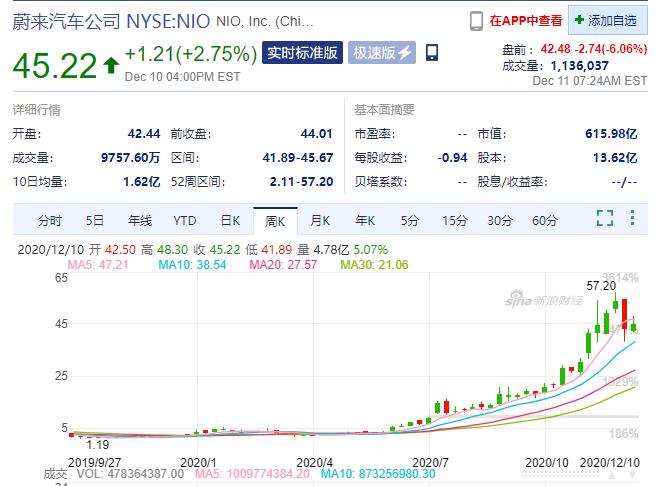Click the 每股收益 value -0.94

452,158
